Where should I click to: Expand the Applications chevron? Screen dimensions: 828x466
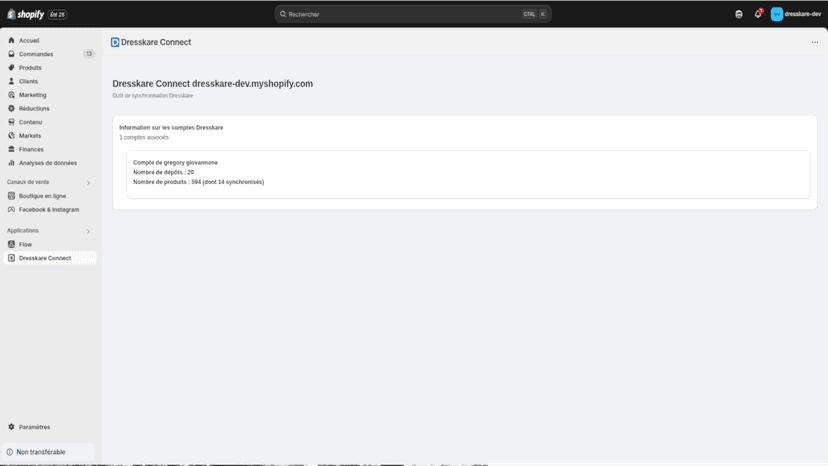(x=88, y=231)
